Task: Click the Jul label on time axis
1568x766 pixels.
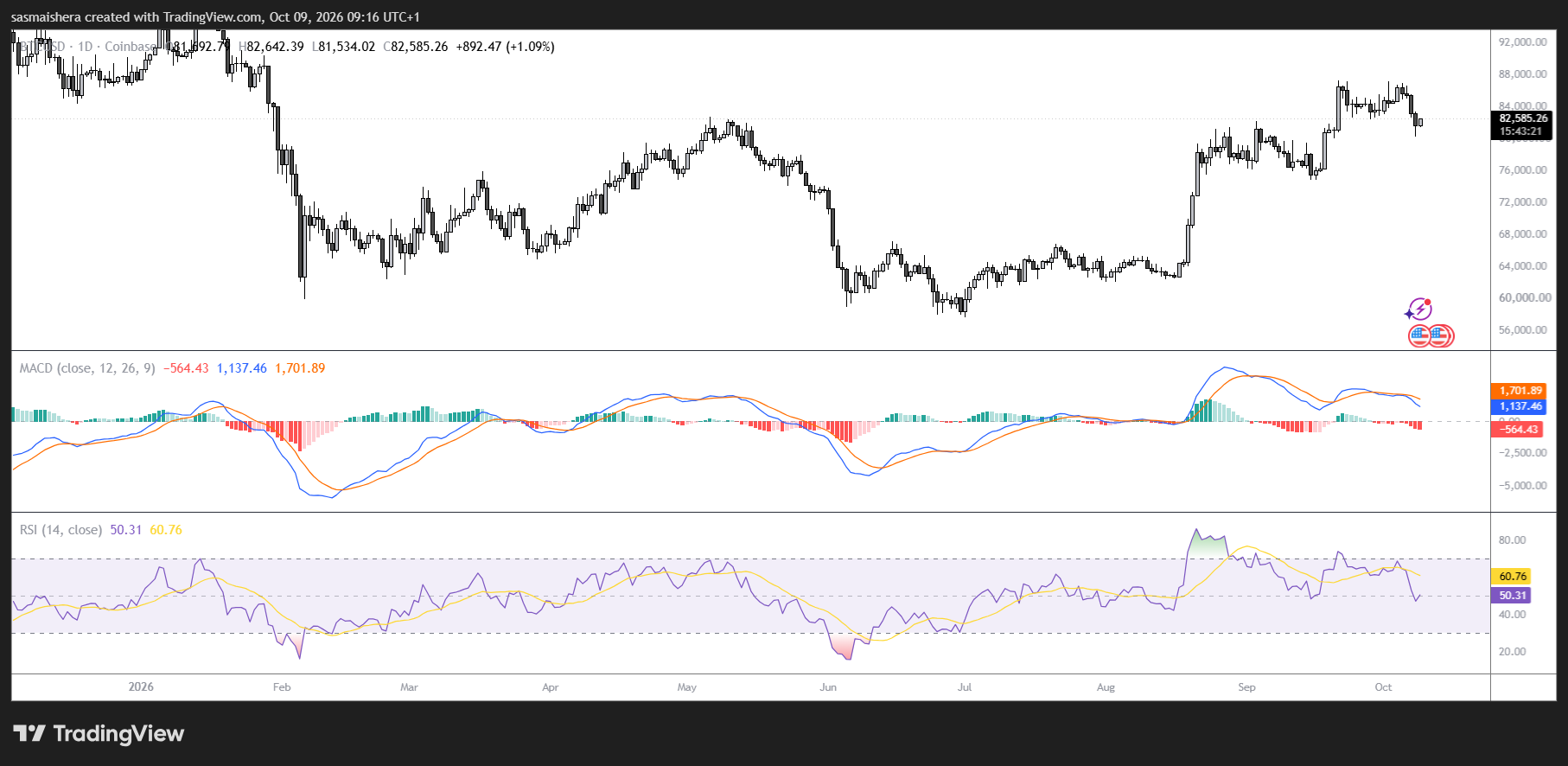Action: point(965,687)
